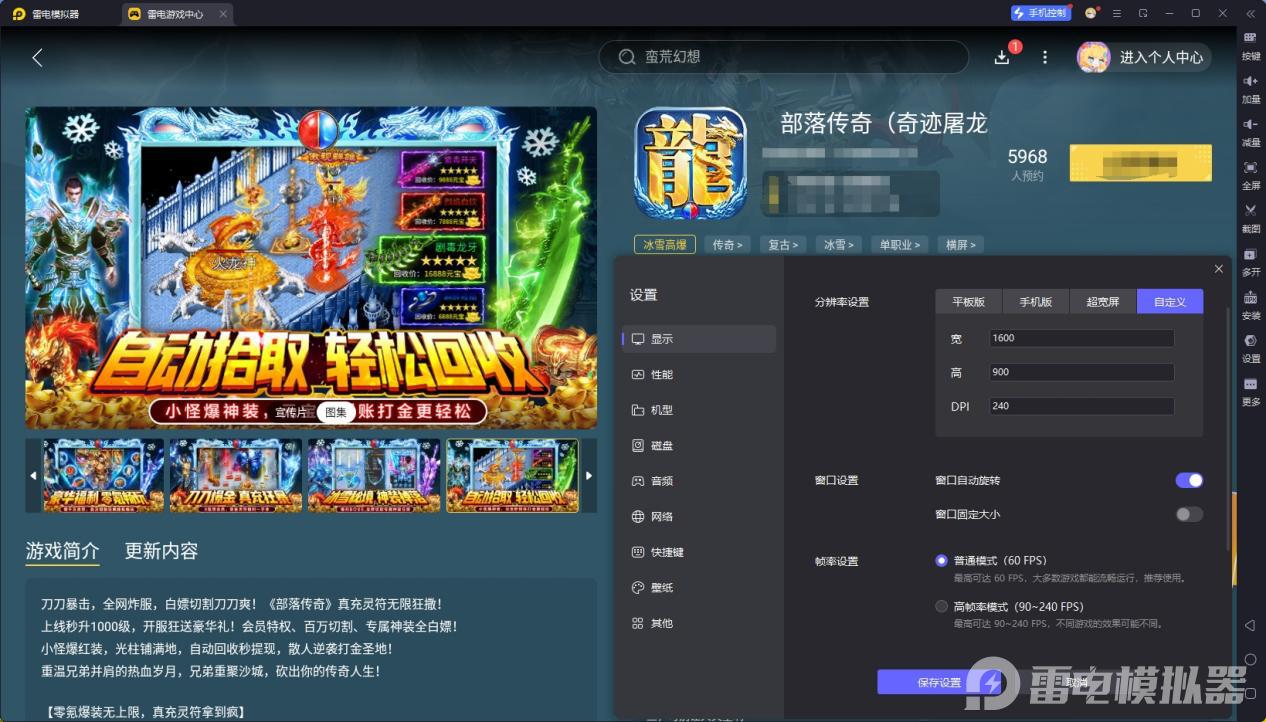This screenshot has width=1266, height=722.
Task: Click the 手机控制 phone control button
Action: click(1040, 13)
